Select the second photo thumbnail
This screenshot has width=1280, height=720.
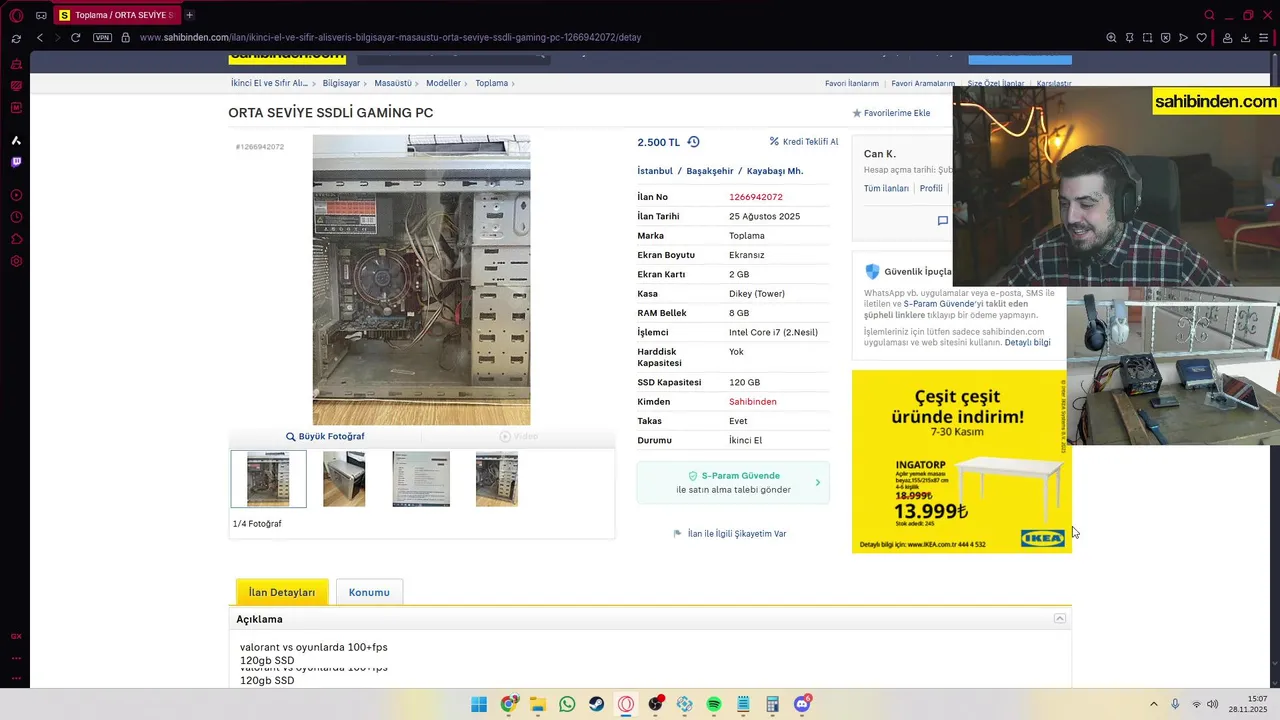344,479
